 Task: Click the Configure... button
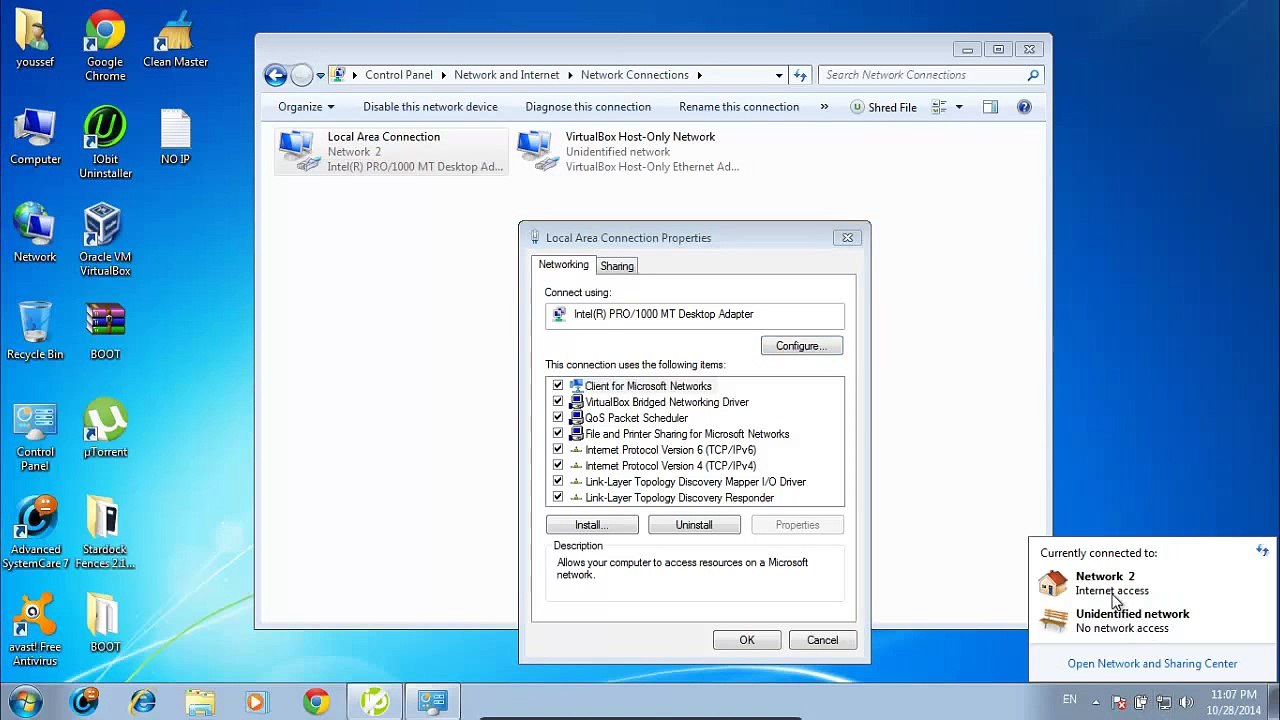point(802,346)
